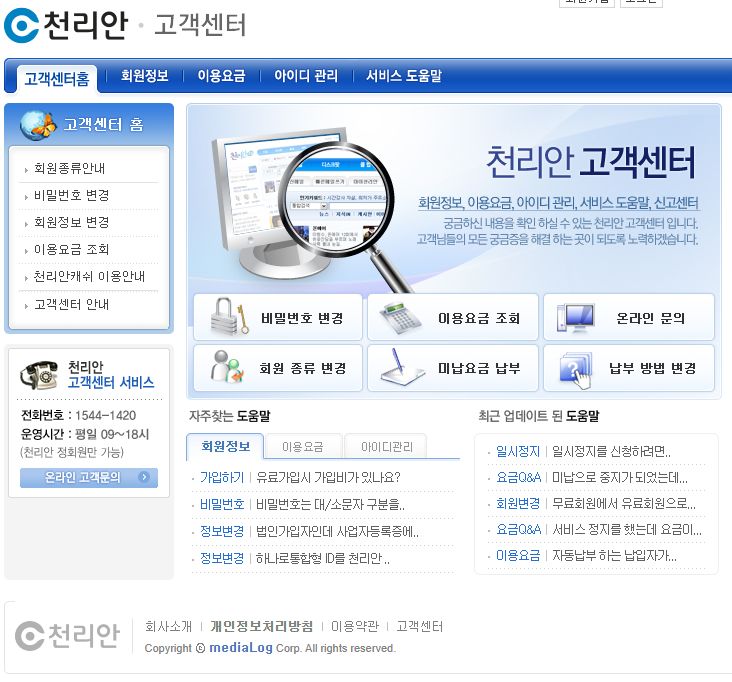Open the 고객센터홈 tab in navigation bar
This screenshot has height=682, width=732.
click(56, 78)
